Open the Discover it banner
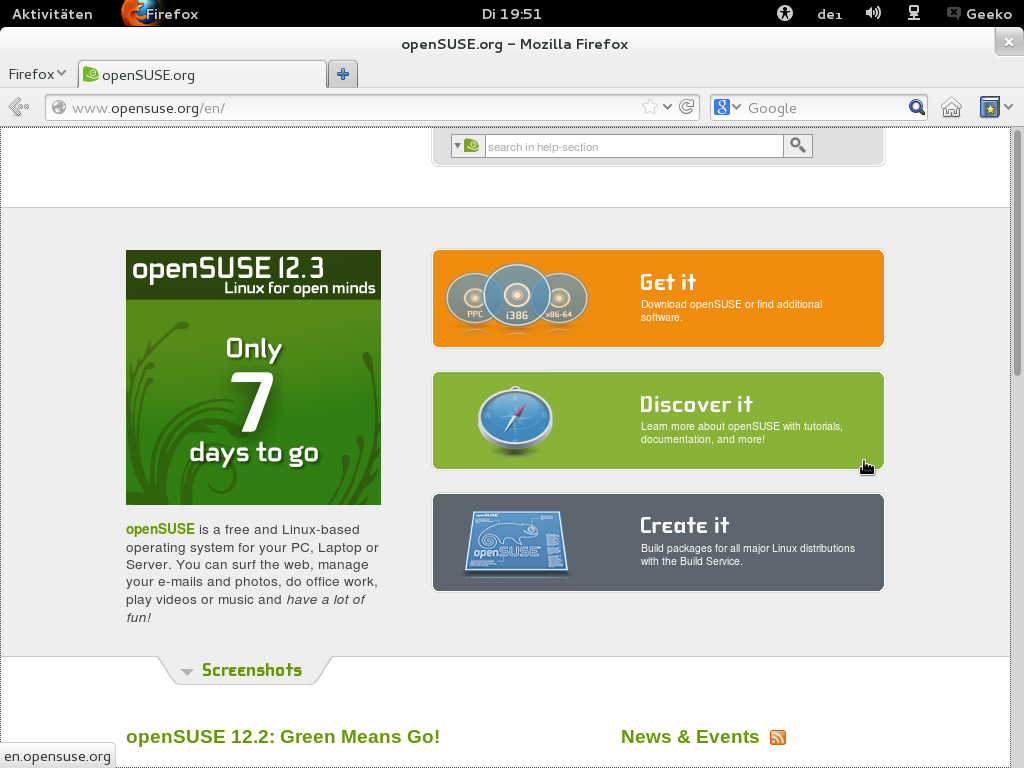1024x768 pixels. 658,421
